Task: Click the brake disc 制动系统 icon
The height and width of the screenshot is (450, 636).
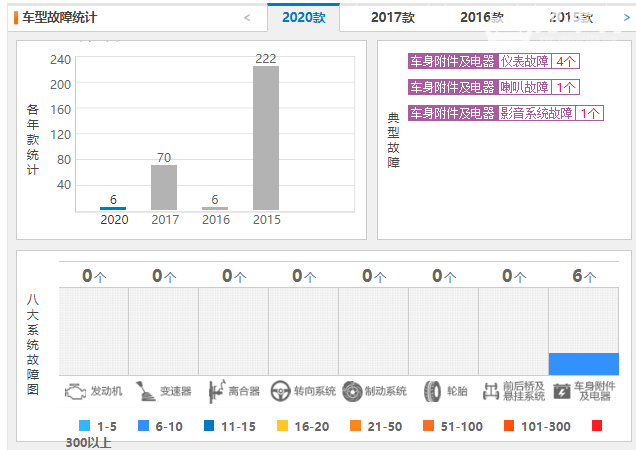Action: tap(352, 392)
